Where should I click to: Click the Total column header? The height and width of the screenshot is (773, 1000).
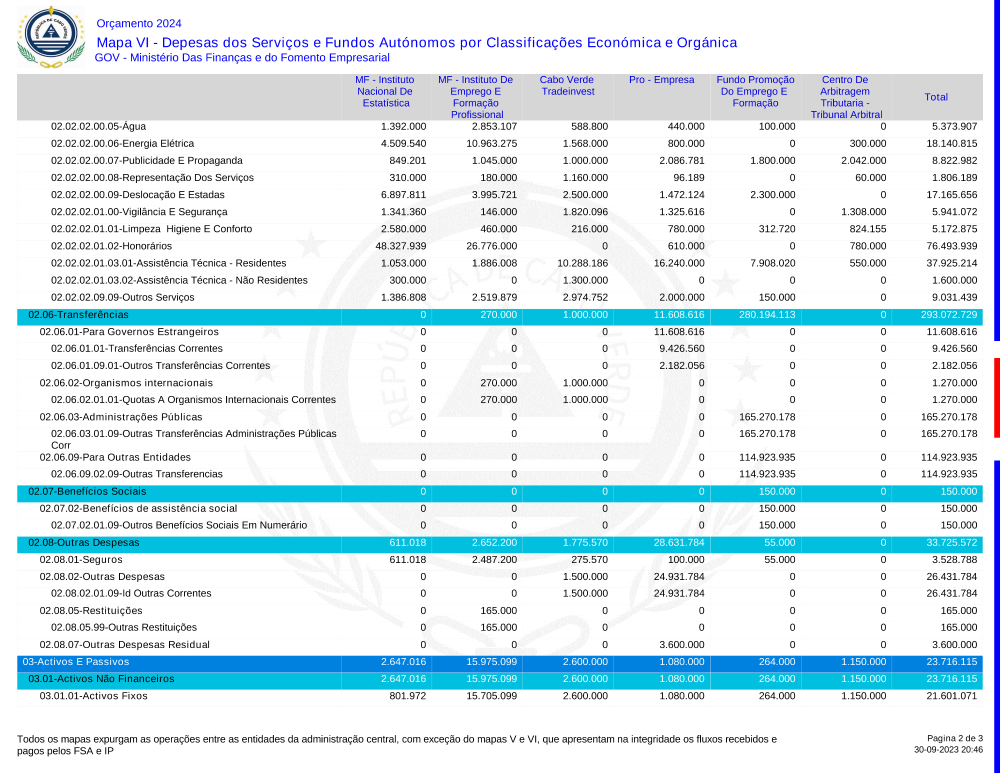pyautogui.click(x=936, y=97)
